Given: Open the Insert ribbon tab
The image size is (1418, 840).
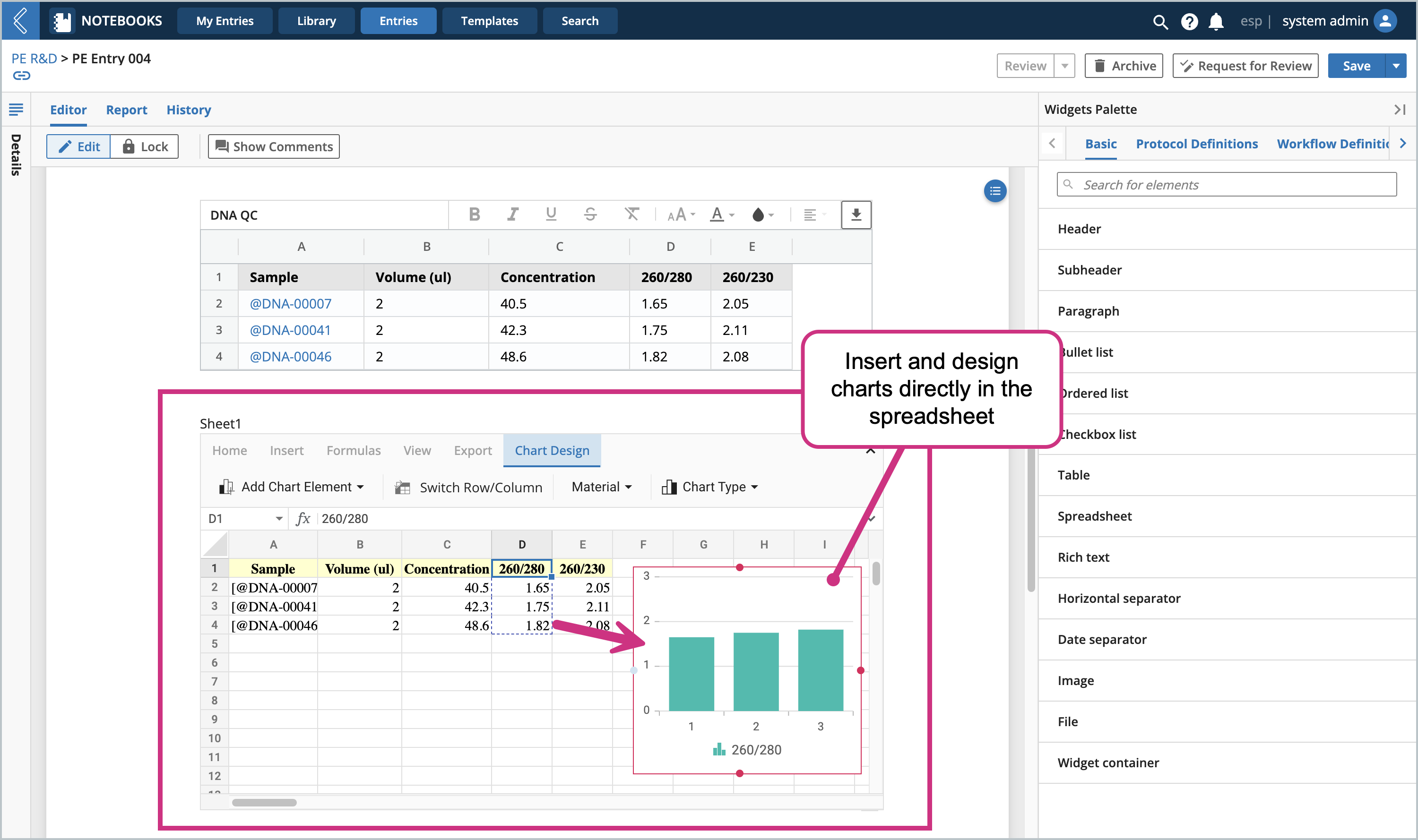Looking at the screenshot, I should 286,451.
